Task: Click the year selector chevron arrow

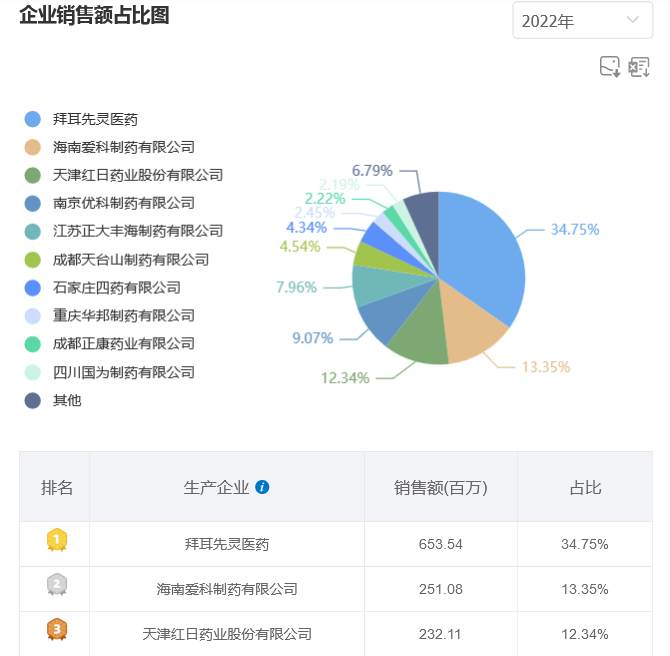Action: (632, 20)
